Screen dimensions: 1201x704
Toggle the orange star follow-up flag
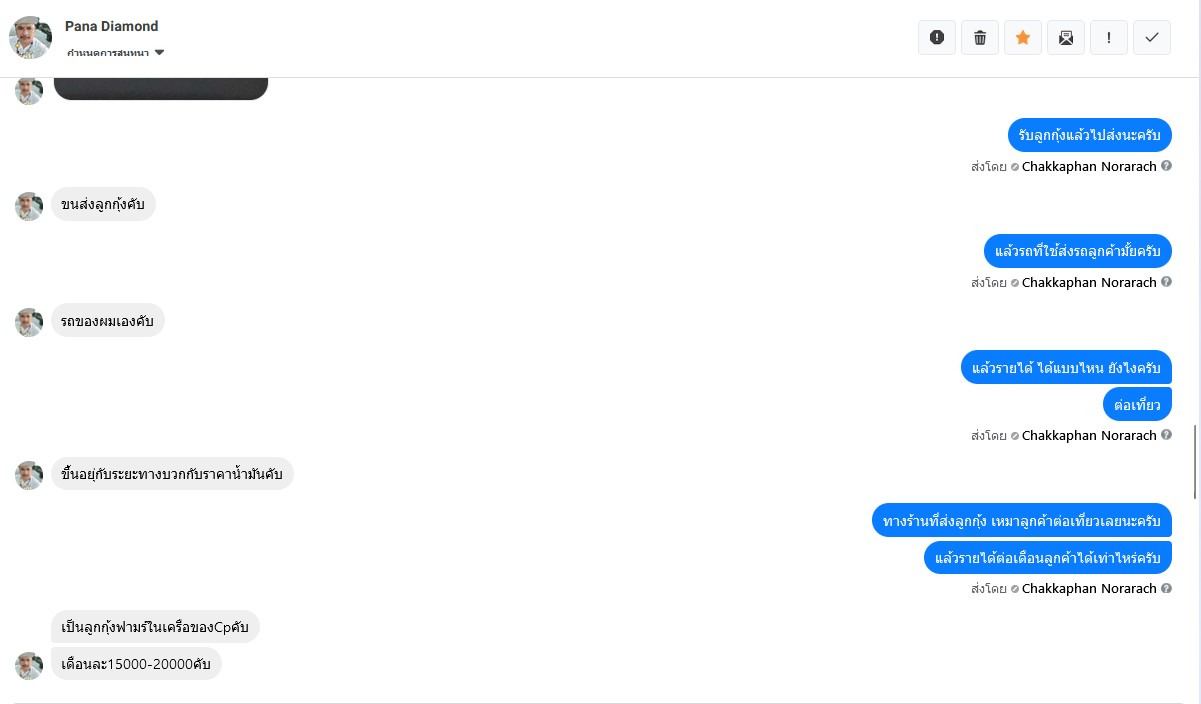coord(1023,37)
